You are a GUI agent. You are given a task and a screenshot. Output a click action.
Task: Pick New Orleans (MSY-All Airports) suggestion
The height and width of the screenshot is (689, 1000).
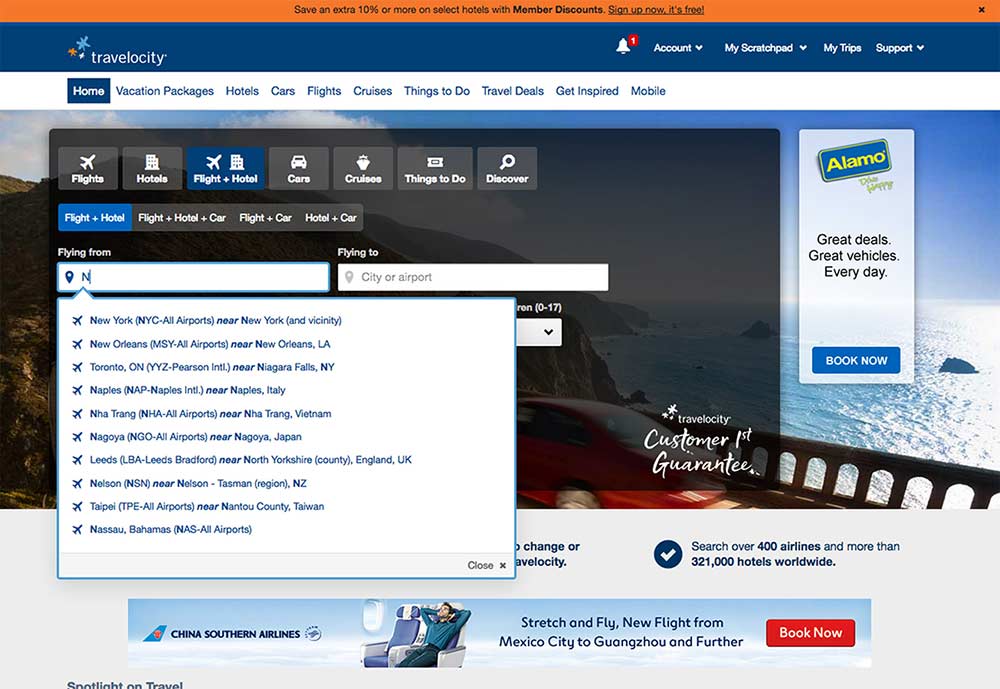pyautogui.click(x=210, y=344)
